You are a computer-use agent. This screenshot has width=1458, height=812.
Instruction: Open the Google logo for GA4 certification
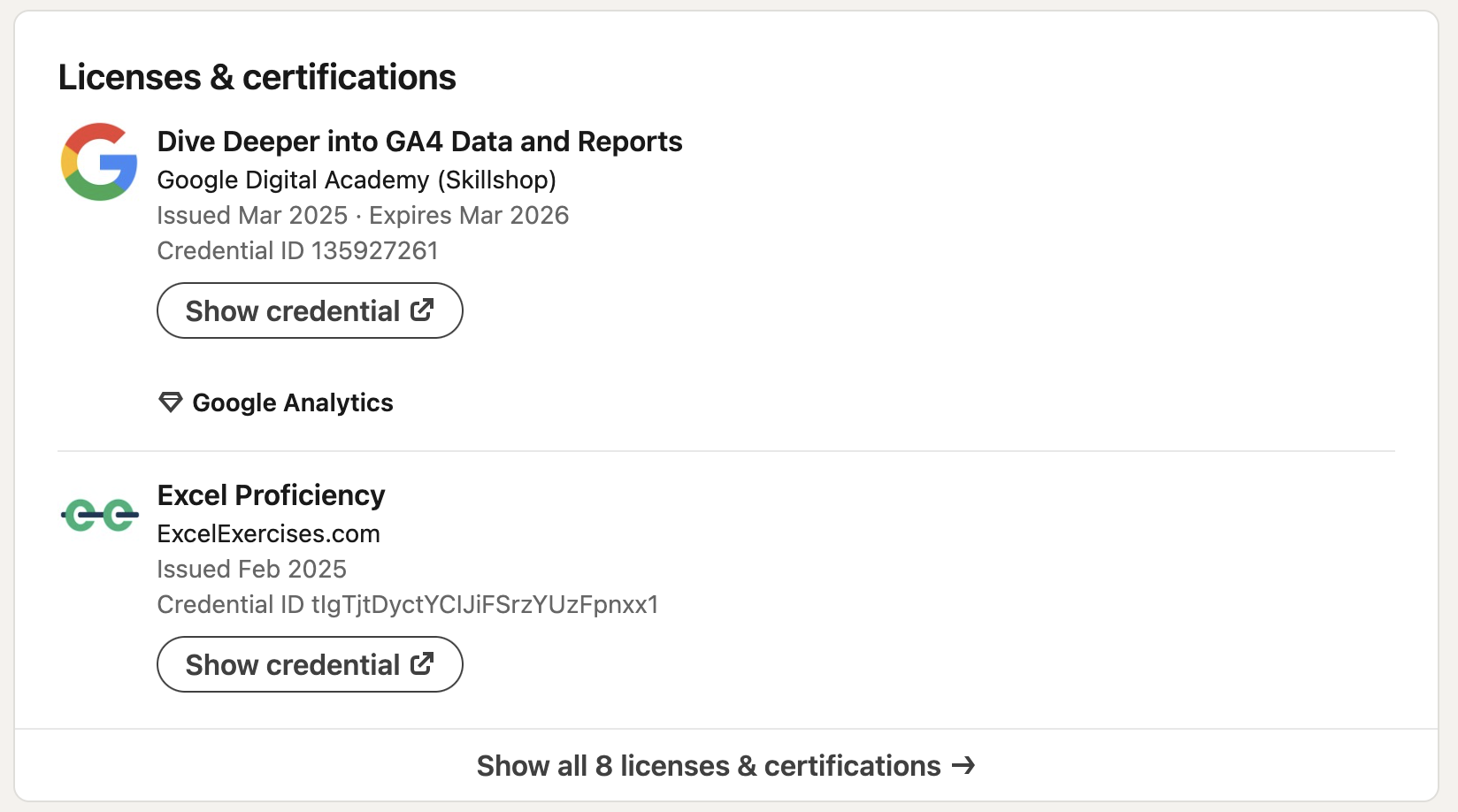(x=99, y=162)
